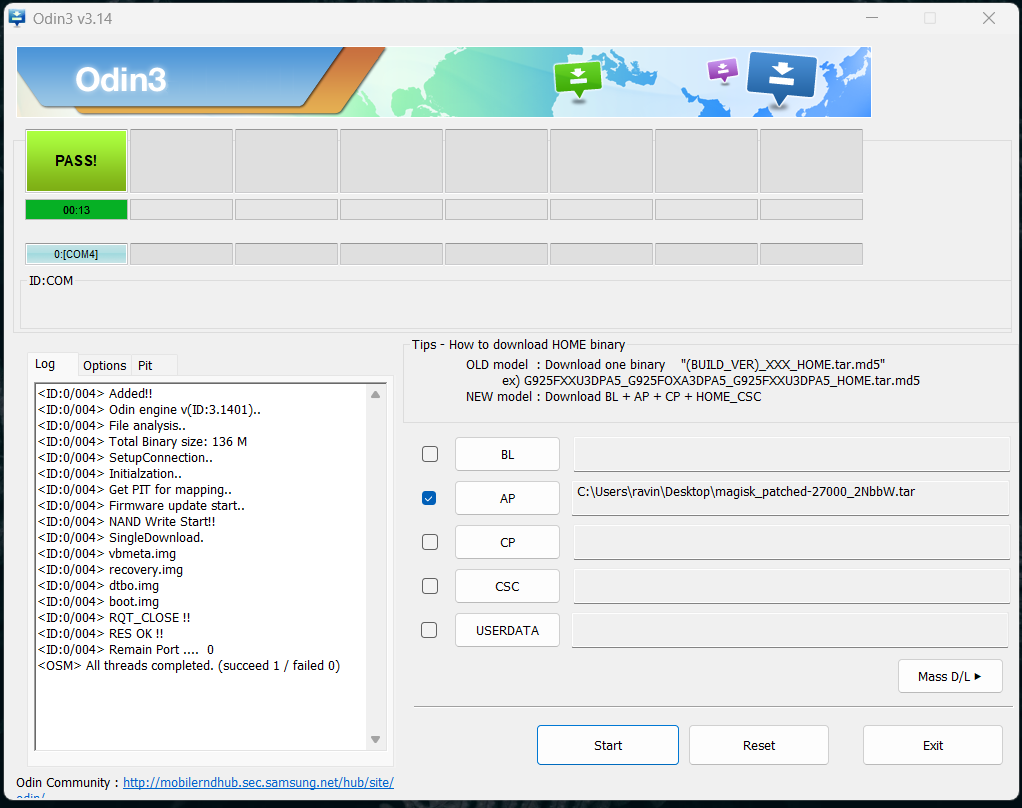Click the CSC file path field
The image size is (1022, 808).
pos(791,586)
